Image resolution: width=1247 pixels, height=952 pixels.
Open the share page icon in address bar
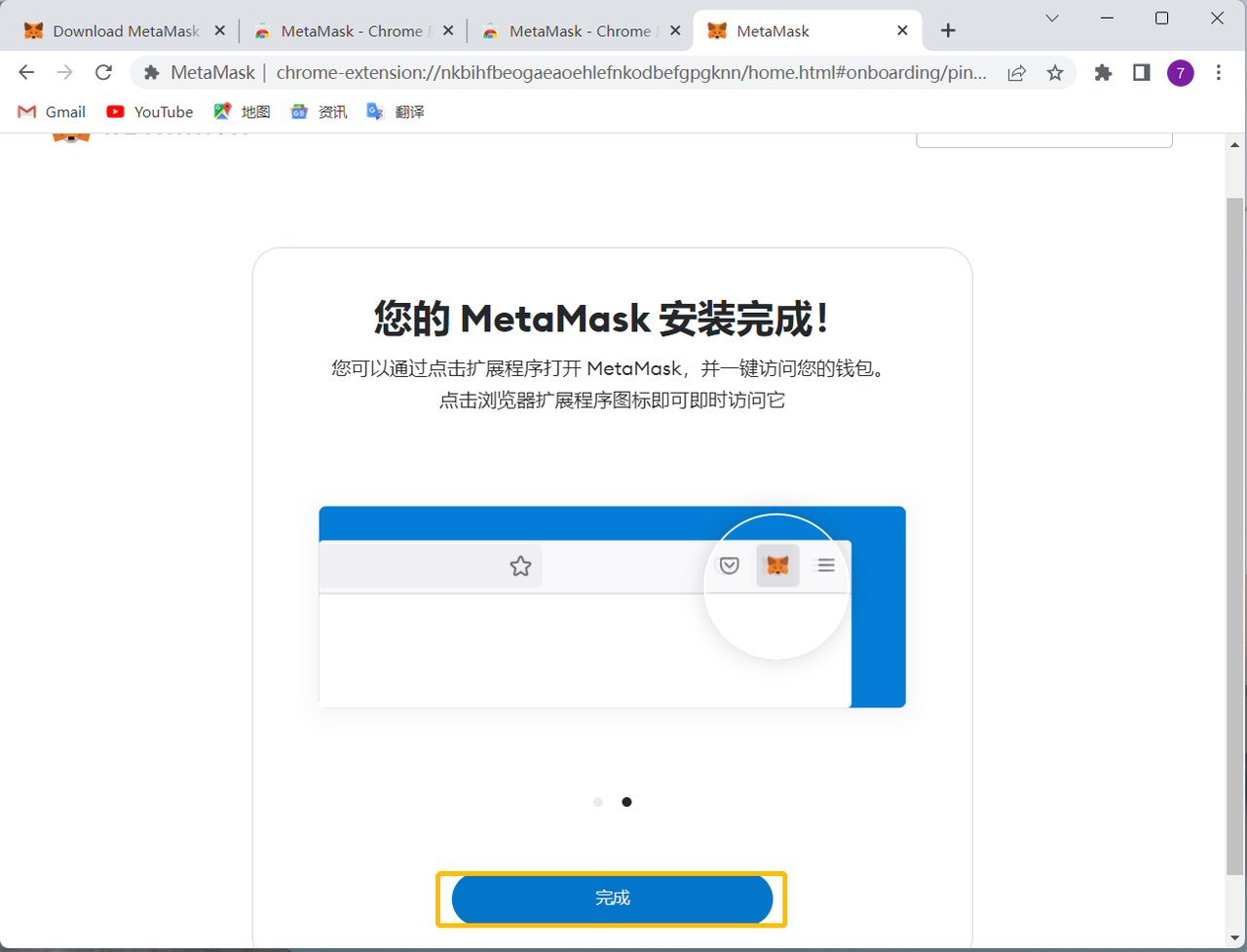tap(1016, 73)
